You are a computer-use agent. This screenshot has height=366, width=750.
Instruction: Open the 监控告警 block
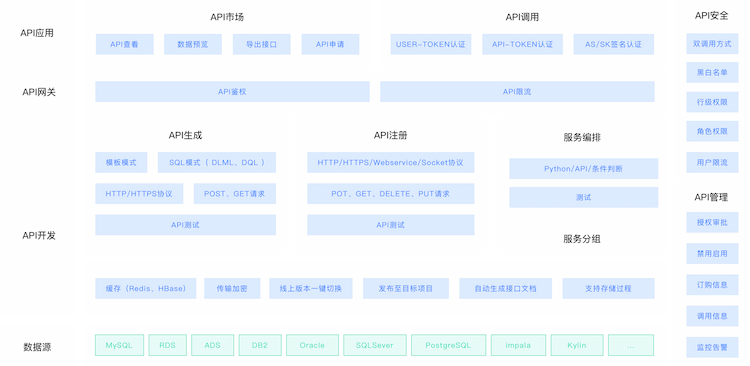point(712,347)
